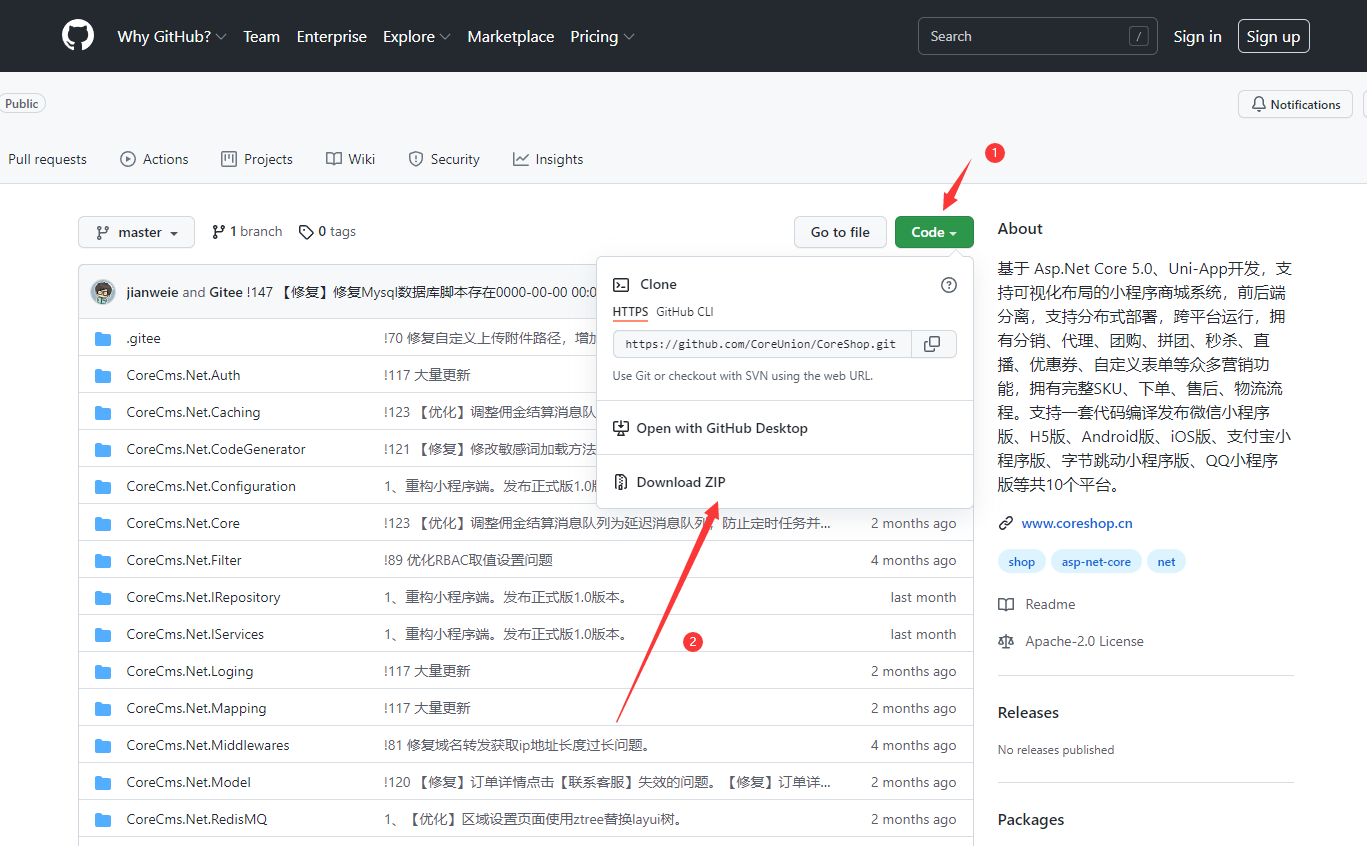Copy the clone URL with clipboard icon
1367x846 pixels.
click(932, 344)
